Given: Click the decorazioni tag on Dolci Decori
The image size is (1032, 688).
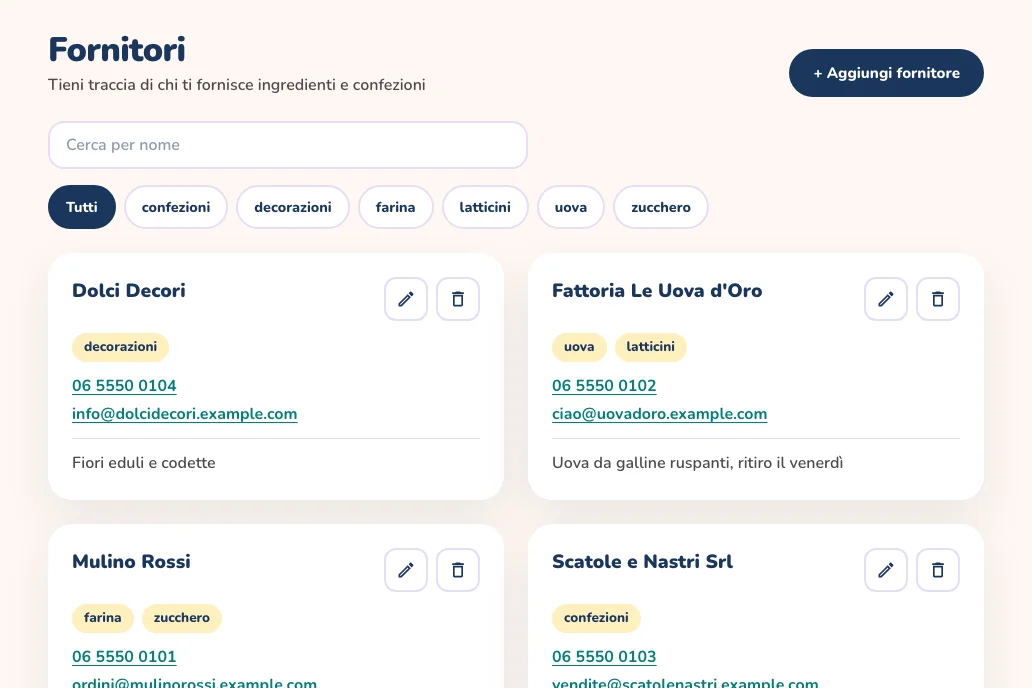Looking at the screenshot, I should 120,347.
